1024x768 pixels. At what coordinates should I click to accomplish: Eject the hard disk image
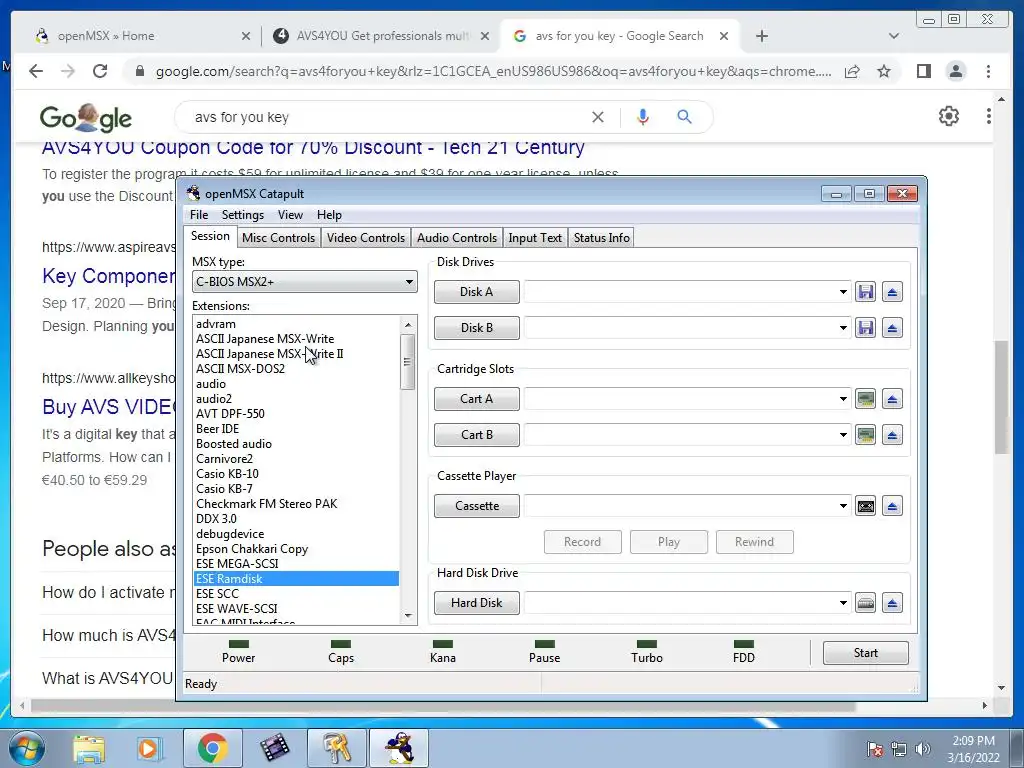[892, 603]
